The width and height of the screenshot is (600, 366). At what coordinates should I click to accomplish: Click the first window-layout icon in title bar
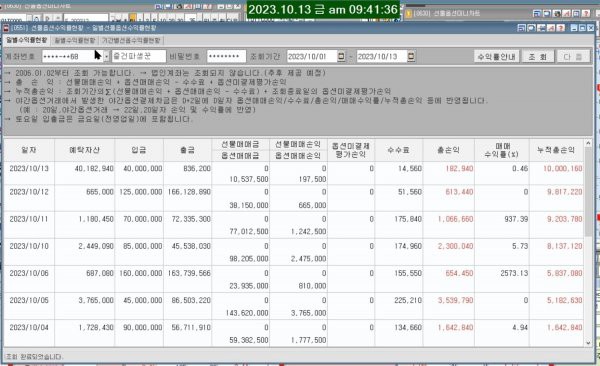pyautogui.click(x=521, y=28)
